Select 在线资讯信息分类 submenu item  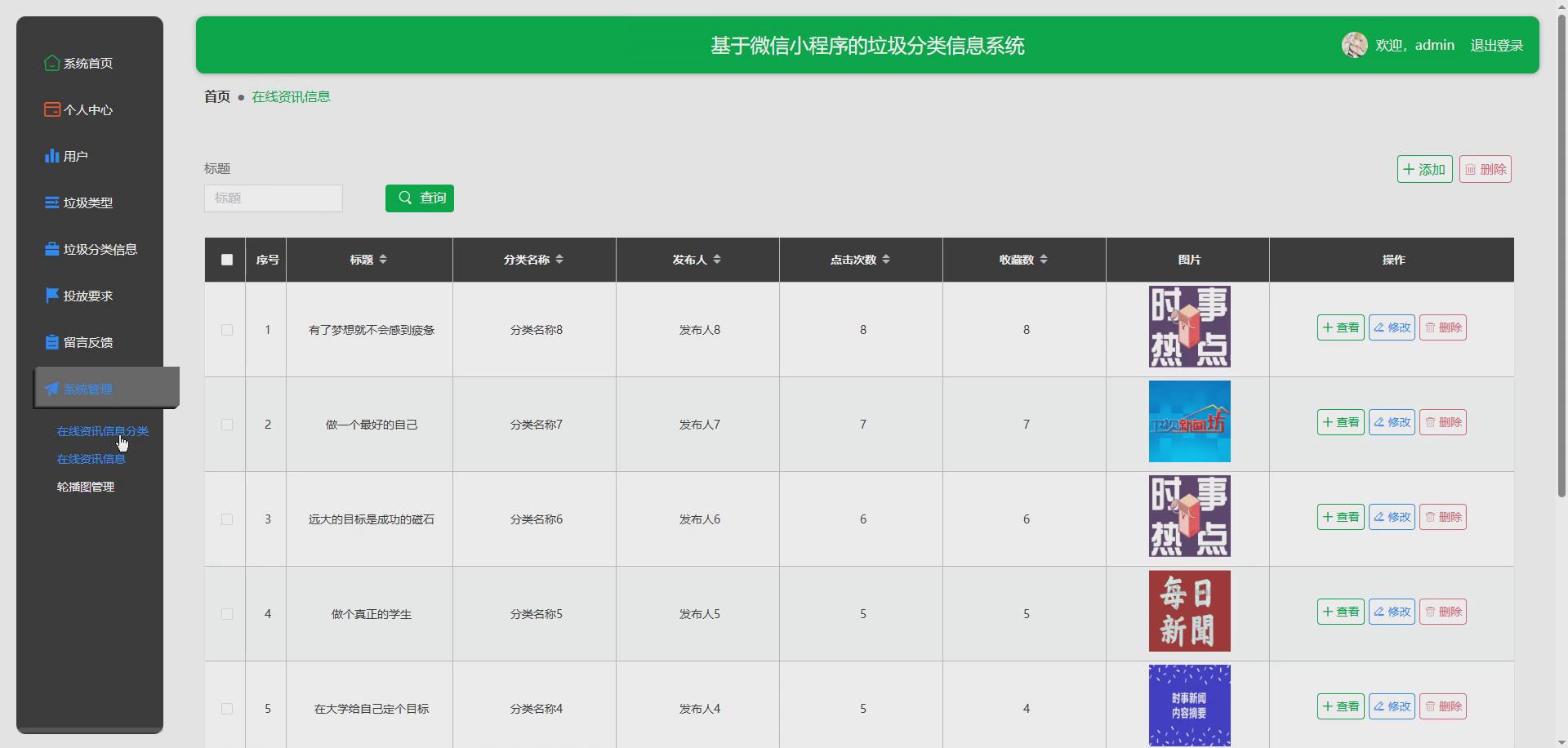pyautogui.click(x=103, y=431)
